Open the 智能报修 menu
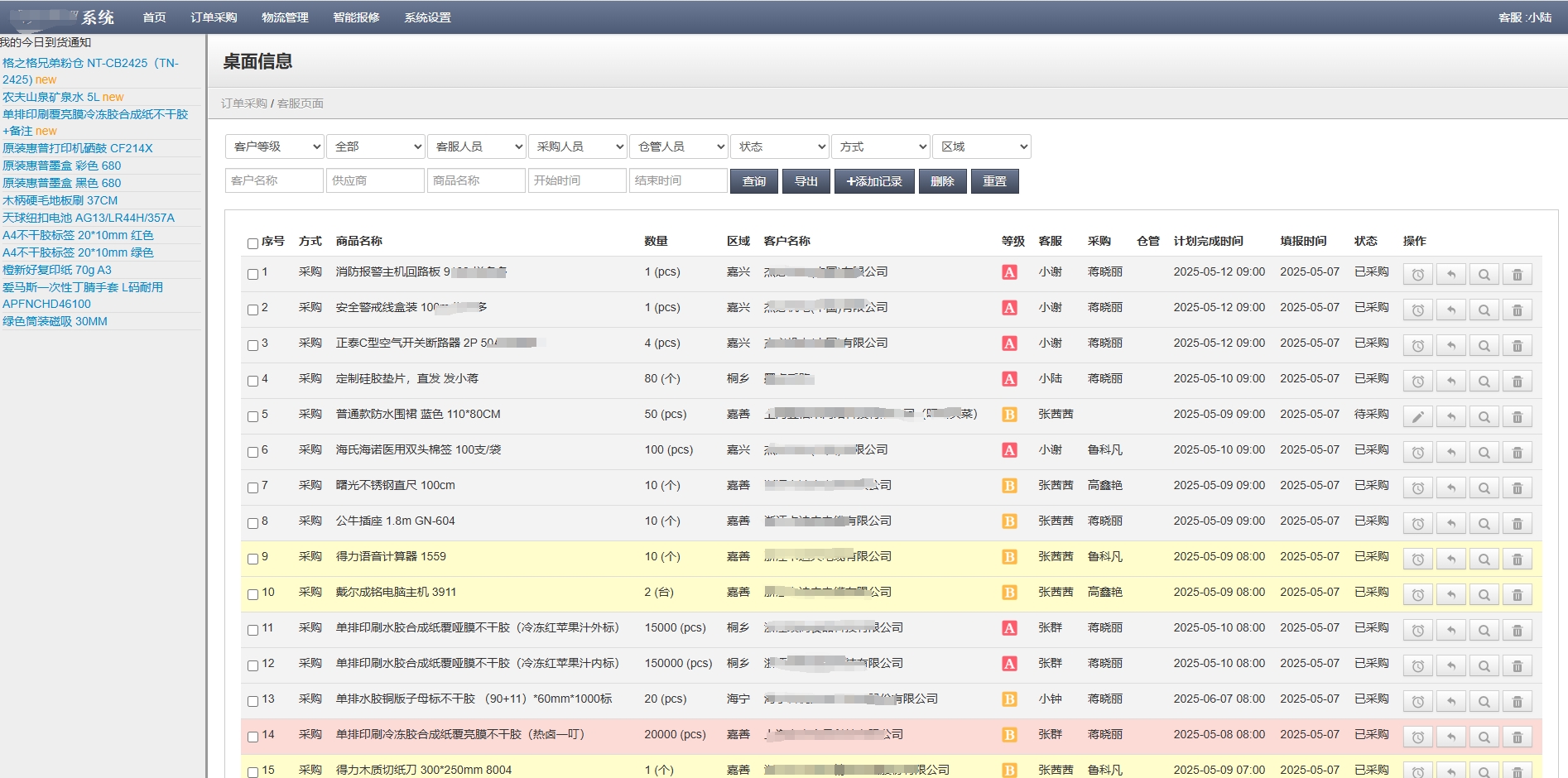The height and width of the screenshot is (778, 1568). [x=356, y=17]
